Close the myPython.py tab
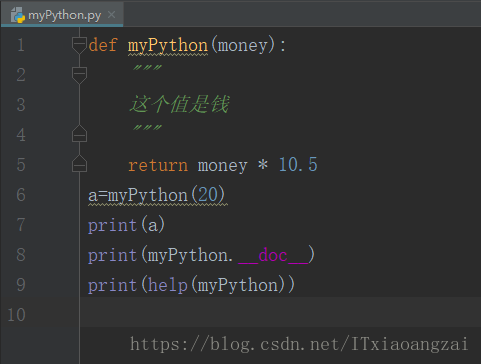The image size is (481, 364). [x=112, y=15]
